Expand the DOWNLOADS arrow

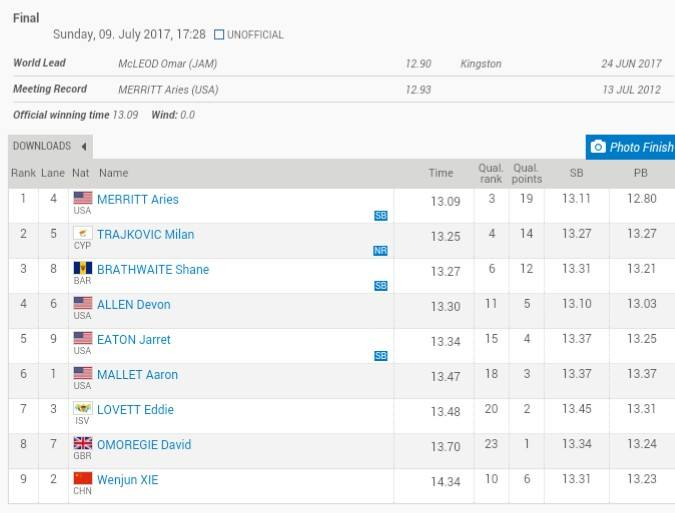[84, 146]
